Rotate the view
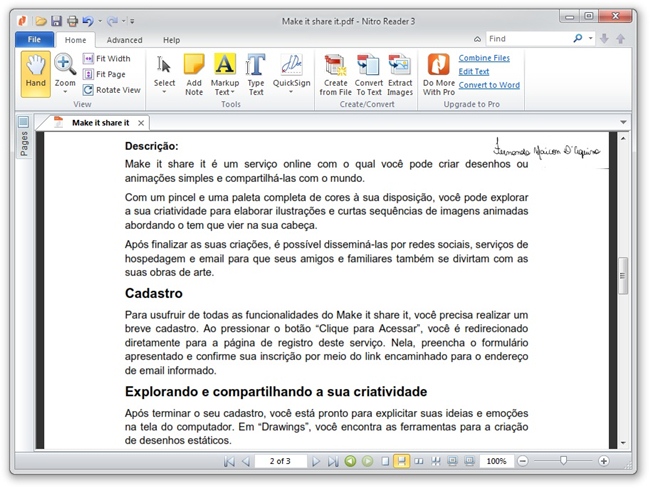This screenshot has width=650, height=488. click(x=112, y=90)
